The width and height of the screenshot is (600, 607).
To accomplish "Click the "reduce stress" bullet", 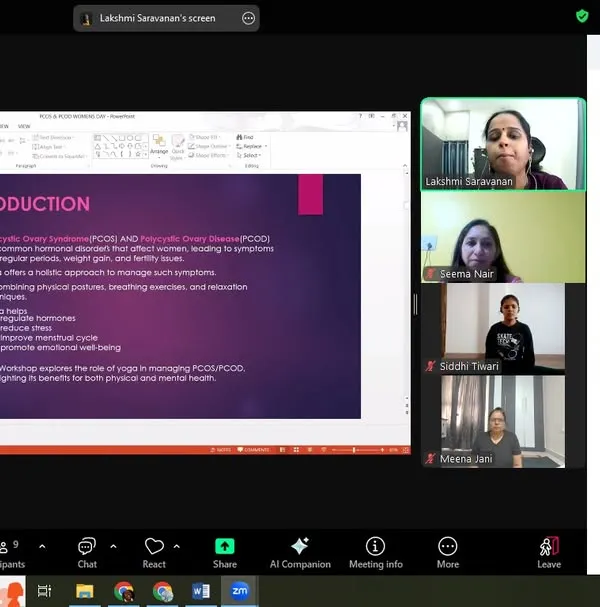I will click(26, 328).
